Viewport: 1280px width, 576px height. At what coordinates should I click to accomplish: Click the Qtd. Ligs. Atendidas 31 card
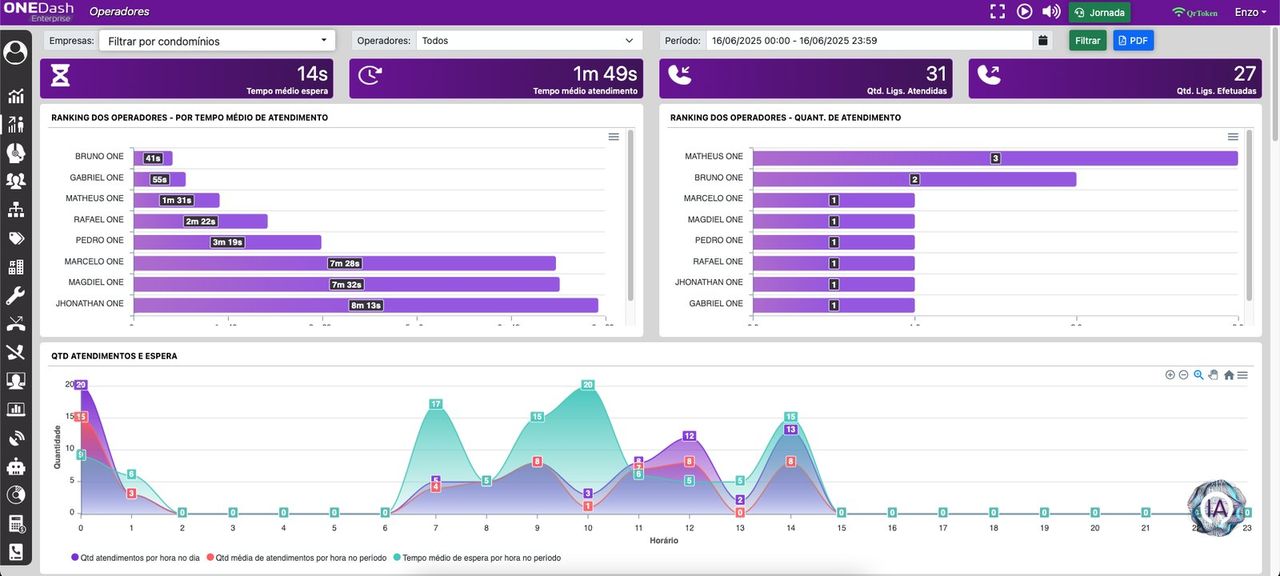click(x=806, y=79)
